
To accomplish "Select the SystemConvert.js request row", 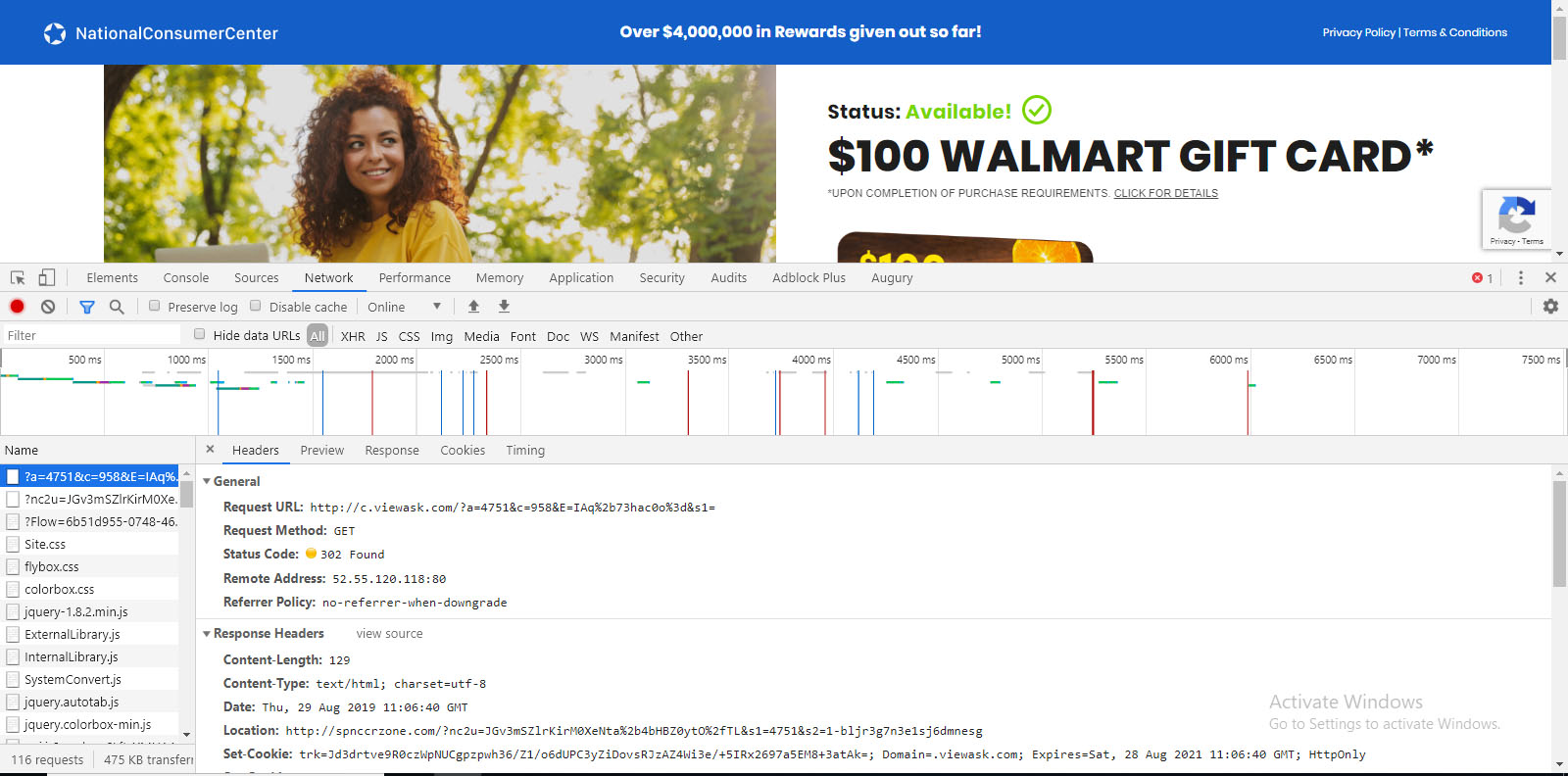I will 89,679.
